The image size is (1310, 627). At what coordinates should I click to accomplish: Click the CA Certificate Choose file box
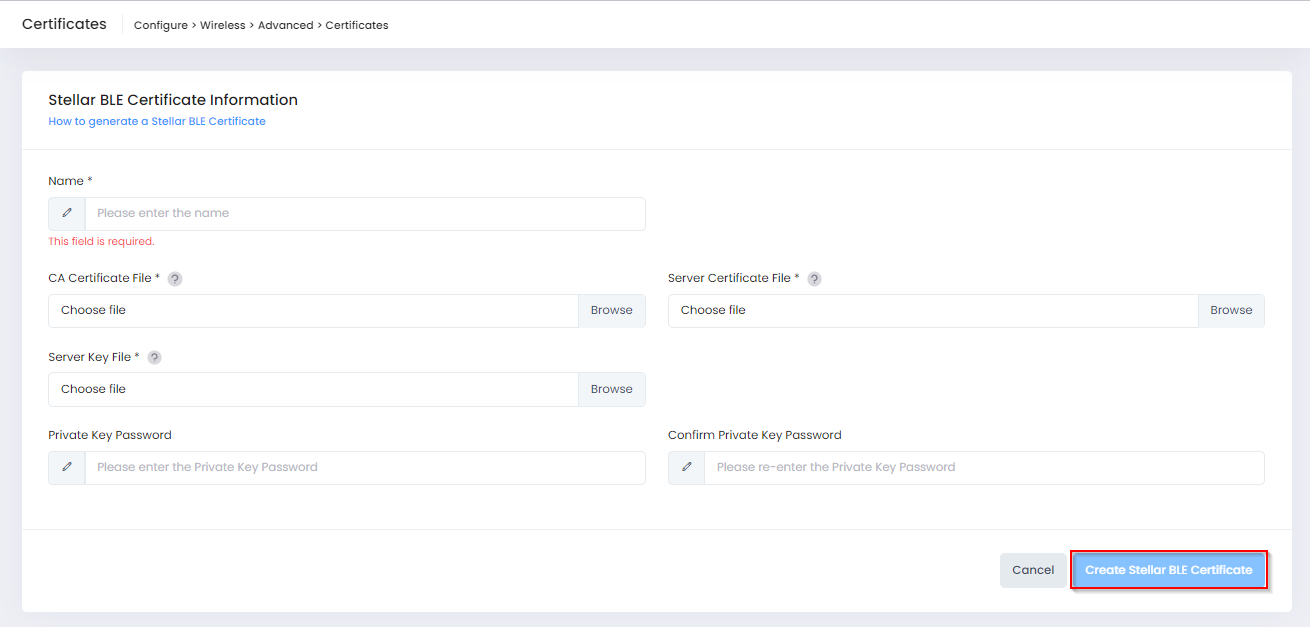(313, 310)
